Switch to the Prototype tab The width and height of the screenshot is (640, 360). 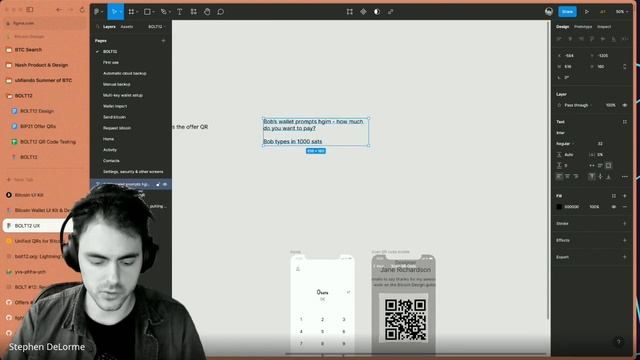(x=583, y=27)
